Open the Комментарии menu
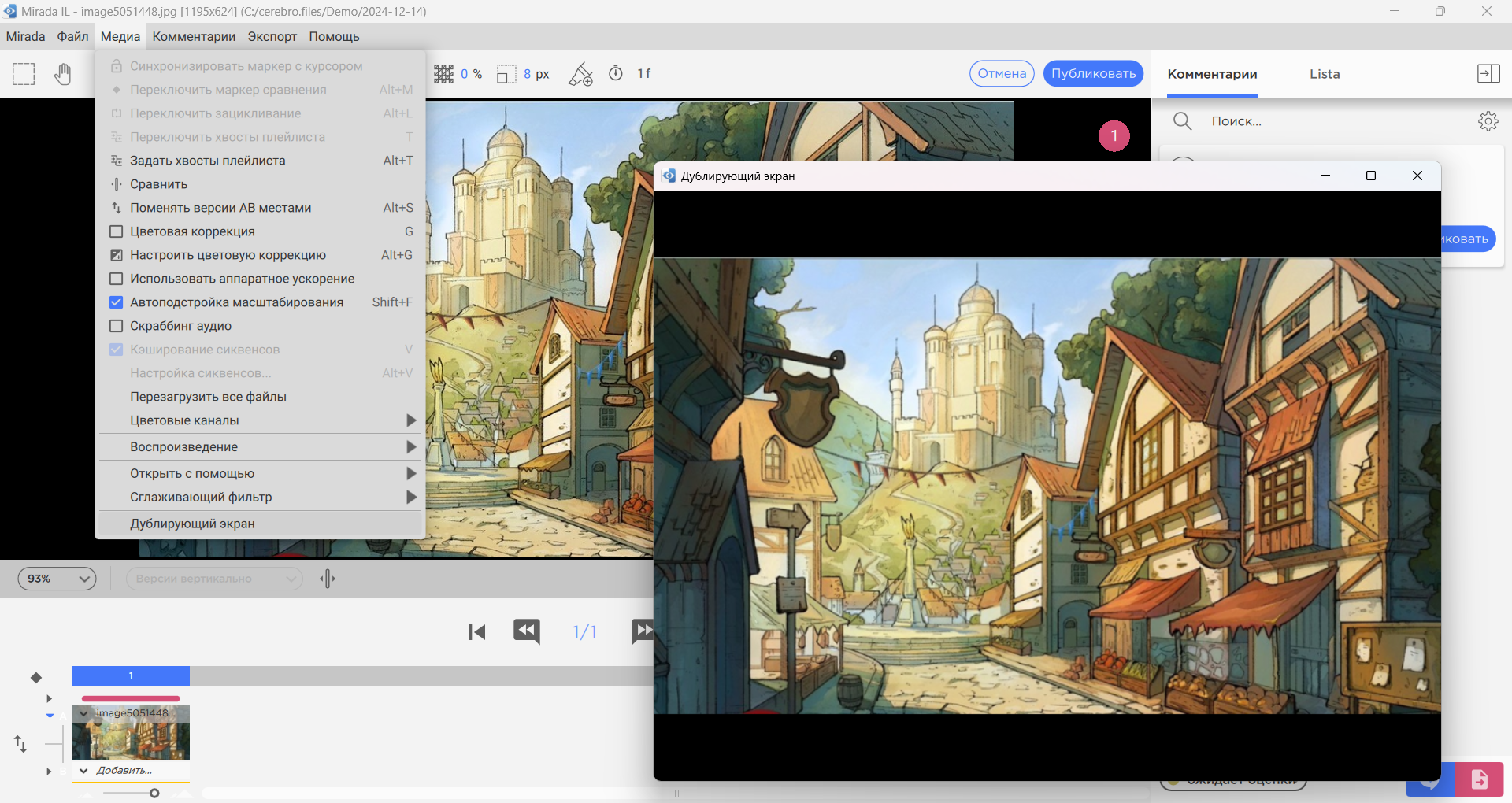 (194, 36)
